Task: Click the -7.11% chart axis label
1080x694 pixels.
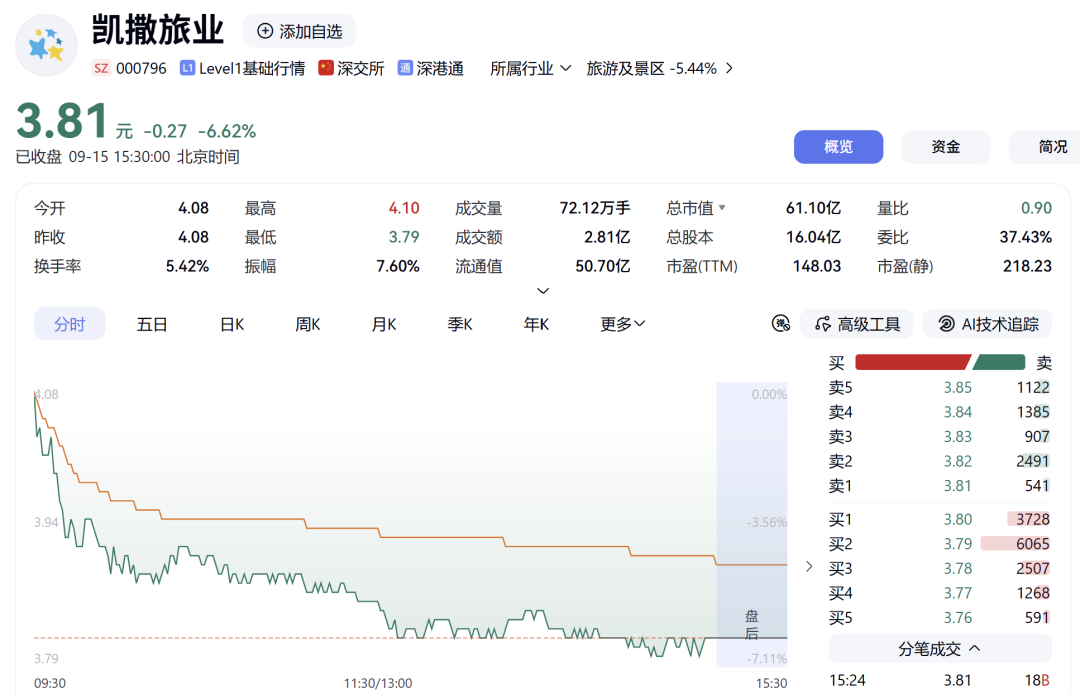Action: click(x=766, y=659)
